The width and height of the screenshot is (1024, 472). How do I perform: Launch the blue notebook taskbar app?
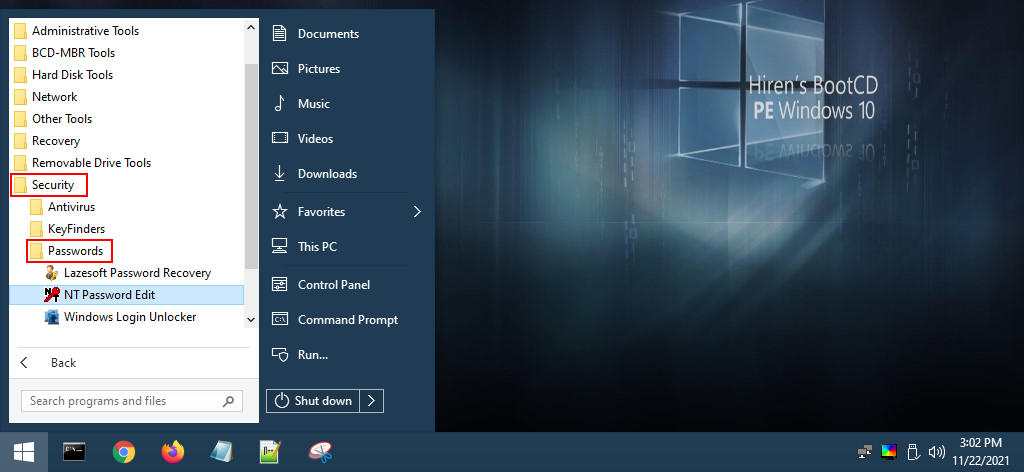(222, 452)
